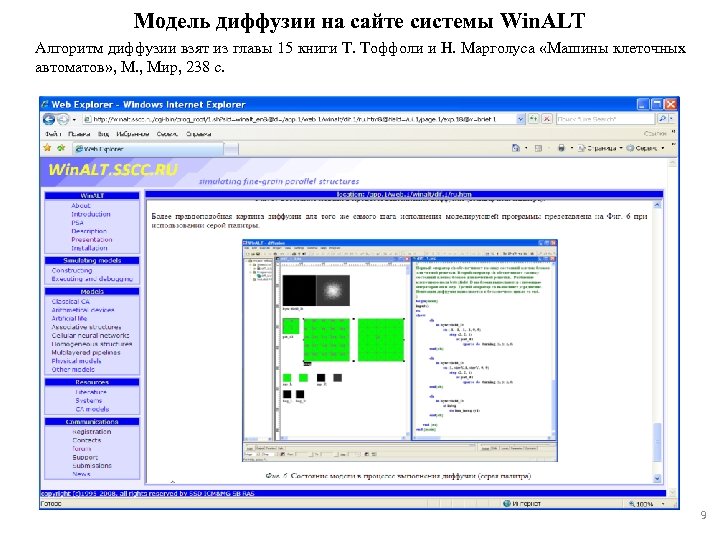The width and height of the screenshot is (720, 540).
Task: Open the Executing and debugging link
Action: tap(92, 279)
